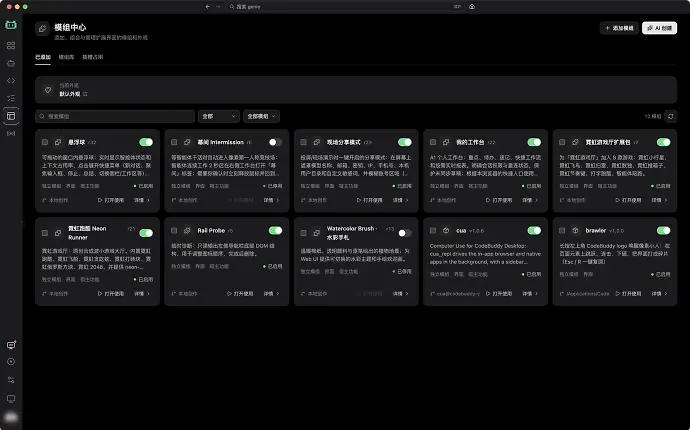
Task: Go back with the left arrow in title bar
Action: (208, 7)
